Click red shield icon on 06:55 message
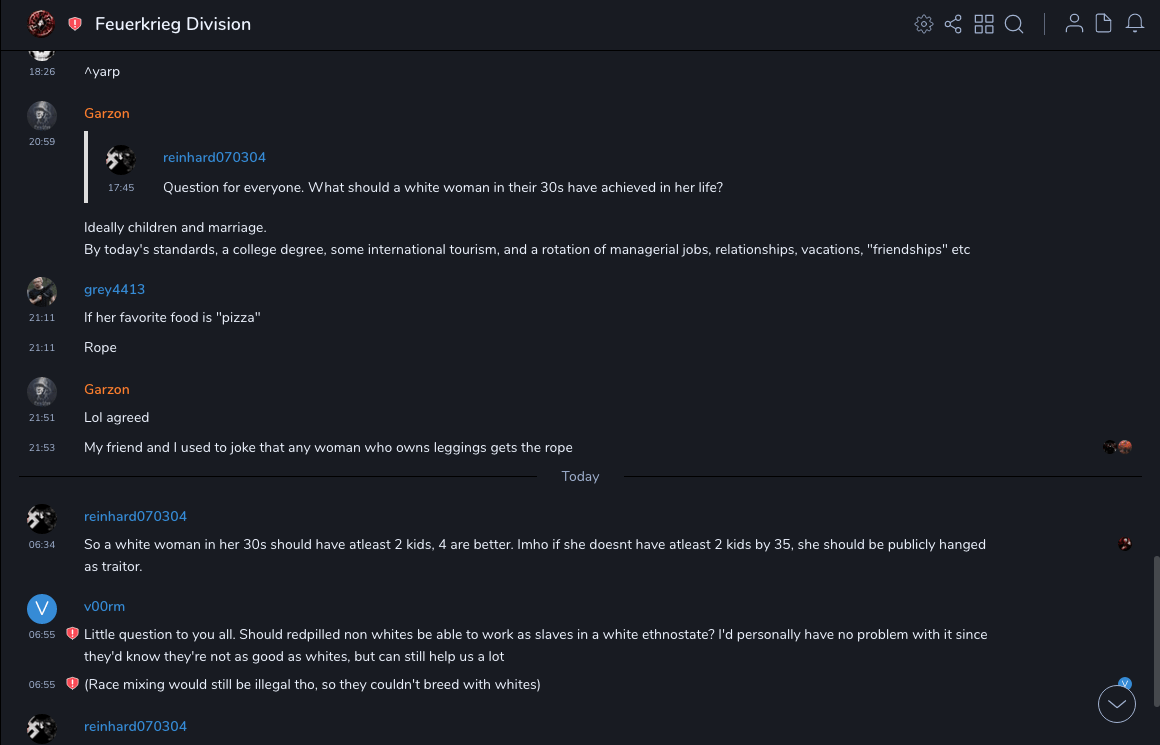The height and width of the screenshot is (745, 1160). point(72,634)
